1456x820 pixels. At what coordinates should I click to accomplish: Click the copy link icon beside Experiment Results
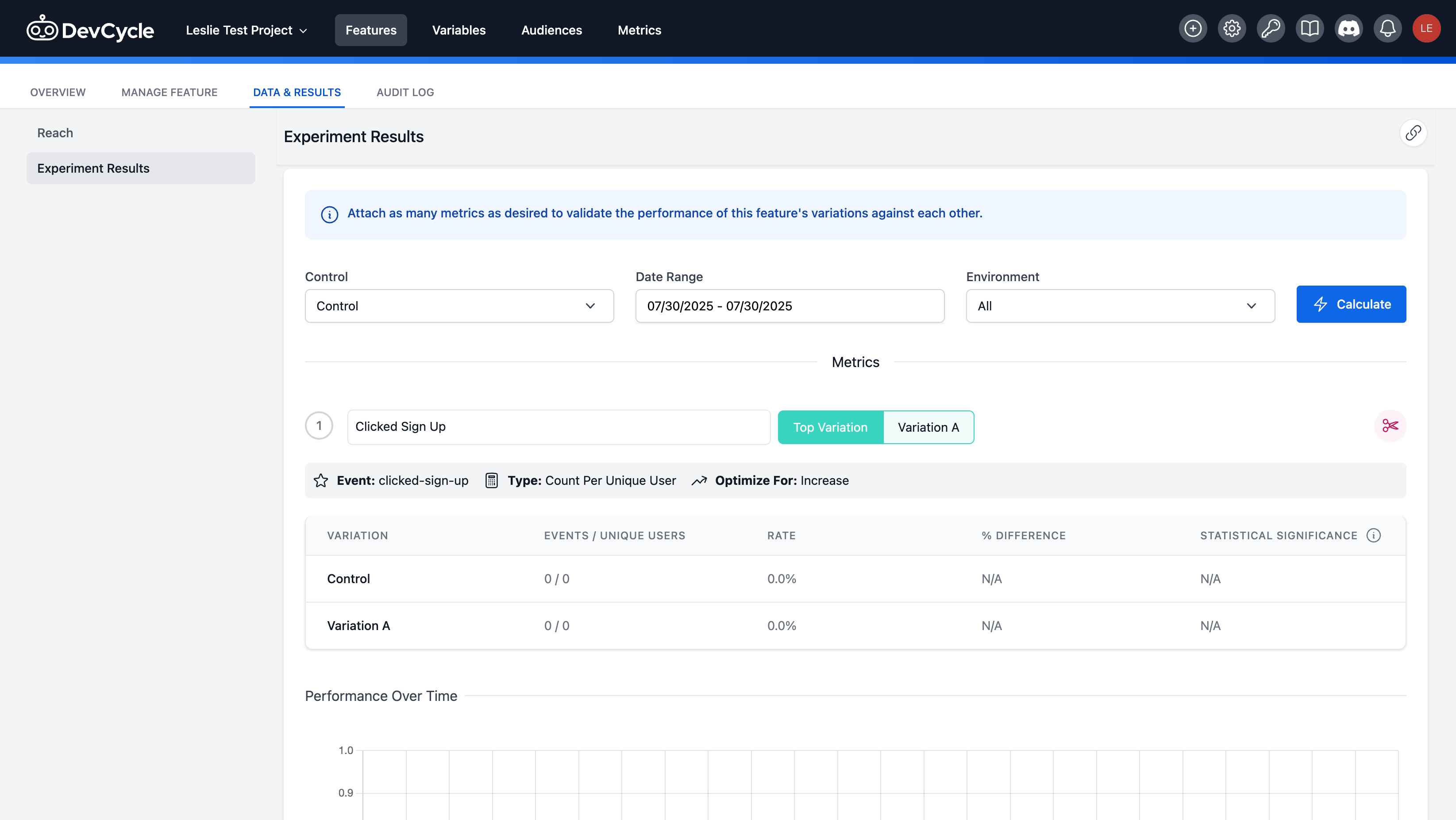click(1413, 133)
